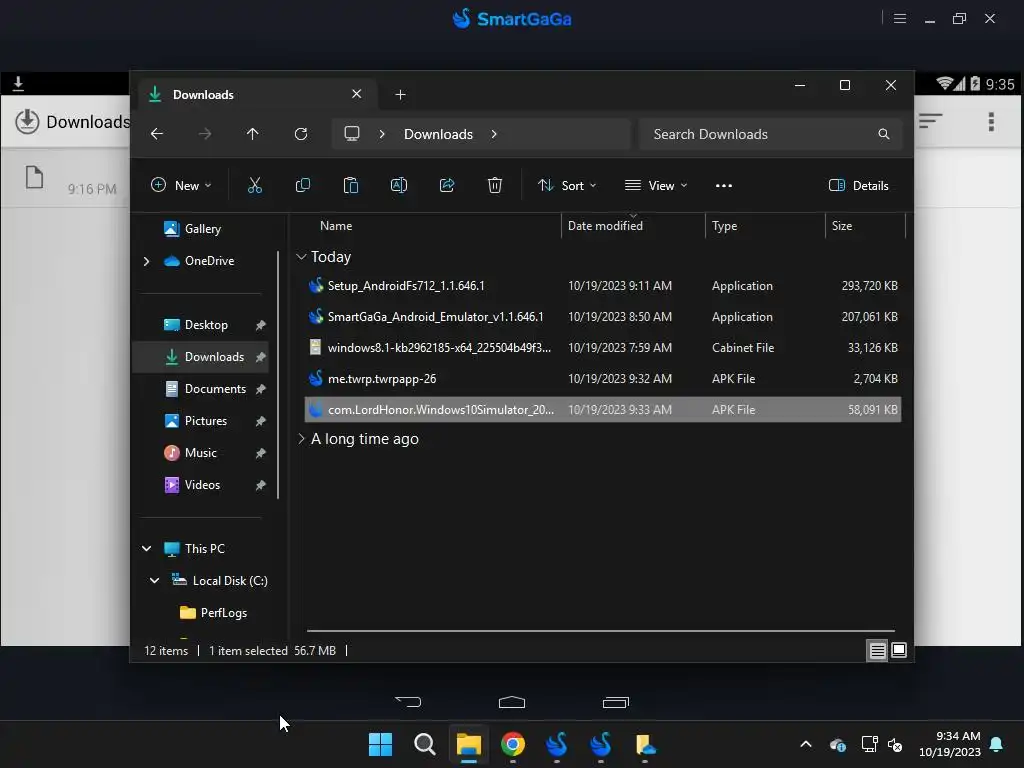Open SmartGaGa hamburger menu
Image resolution: width=1024 pixels, height=768 pixels.
[x=900, y=19]
